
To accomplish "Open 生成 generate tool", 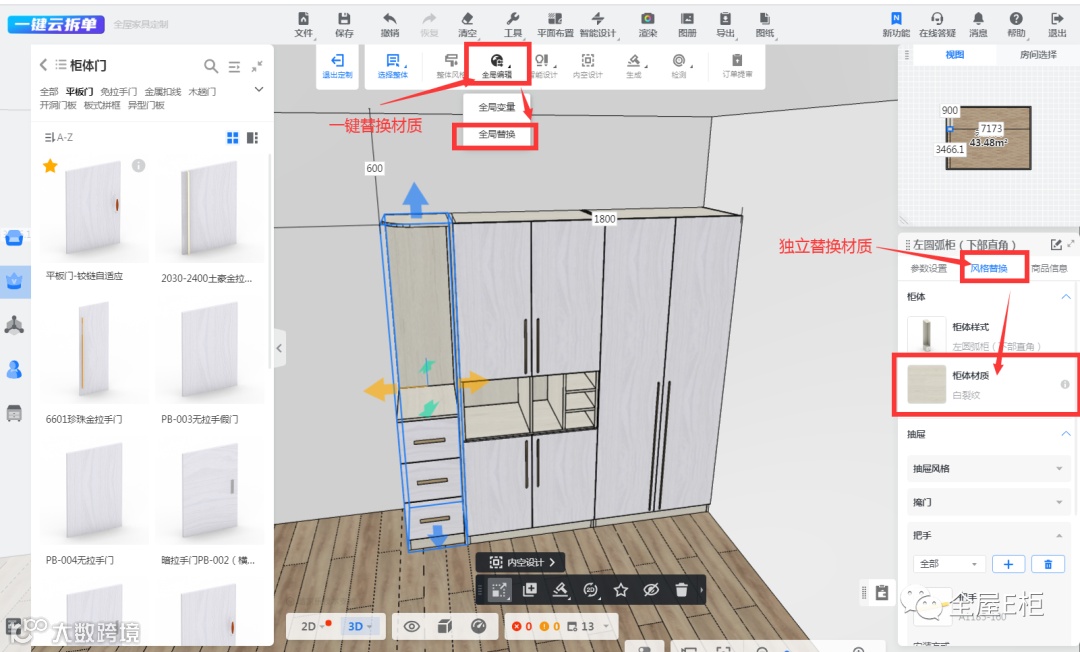I will pos(634,66).
